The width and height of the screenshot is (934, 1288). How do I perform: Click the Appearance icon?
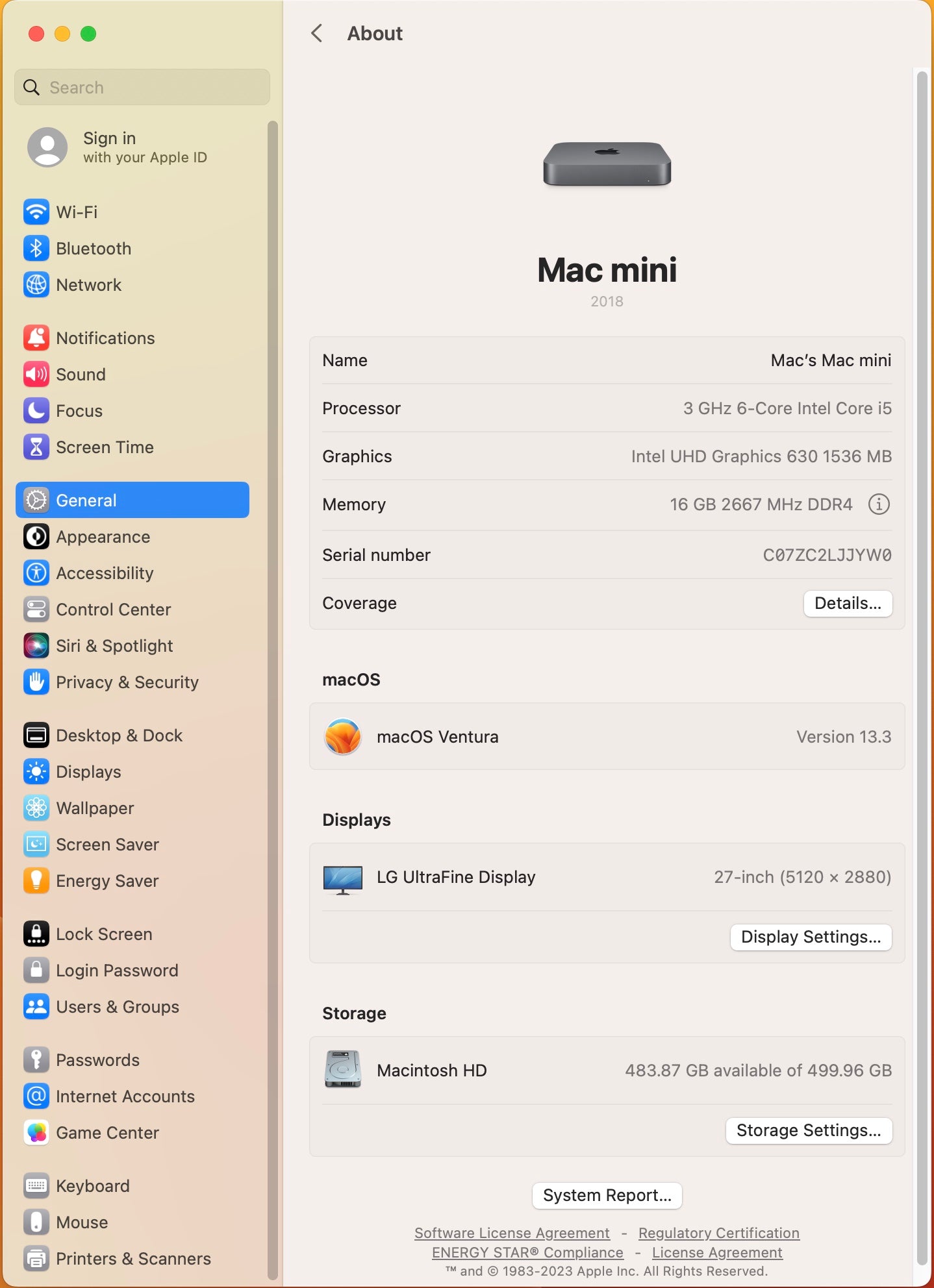click(x=36, y=537)
